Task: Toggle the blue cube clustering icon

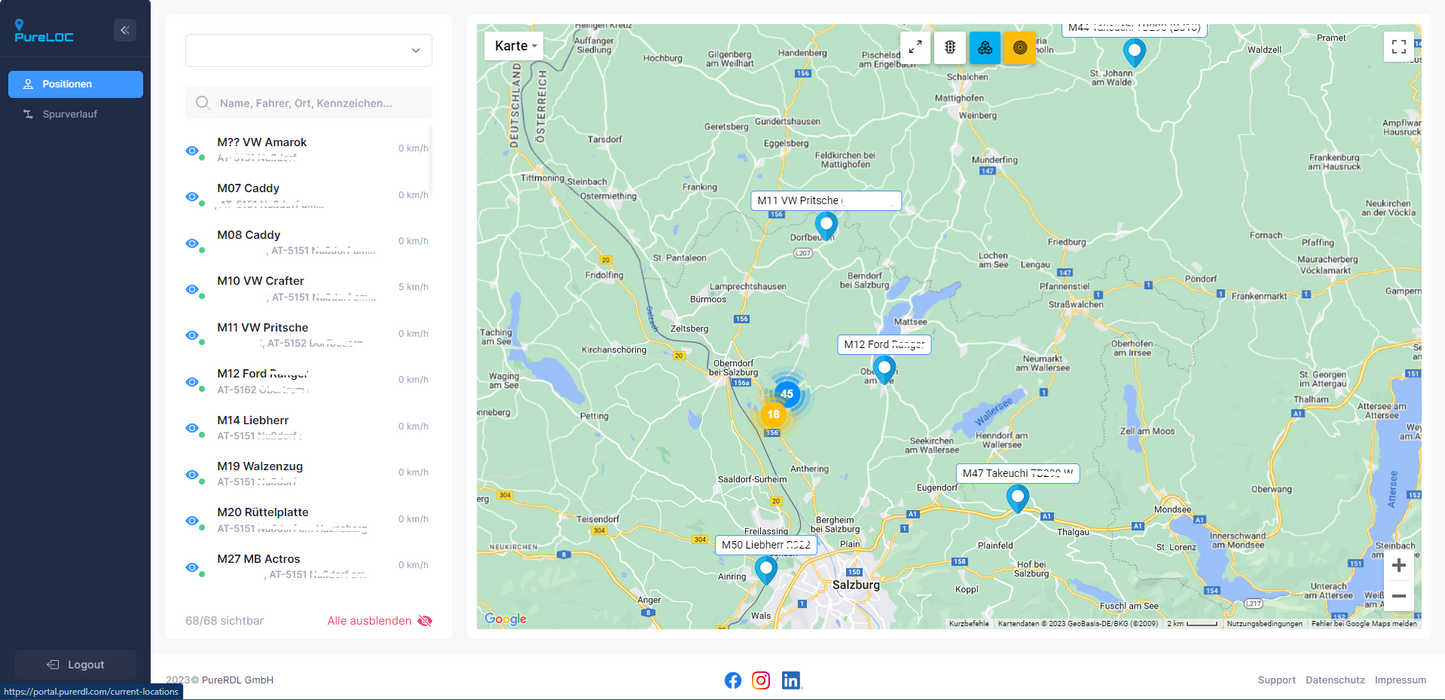Action: [985, 47]
